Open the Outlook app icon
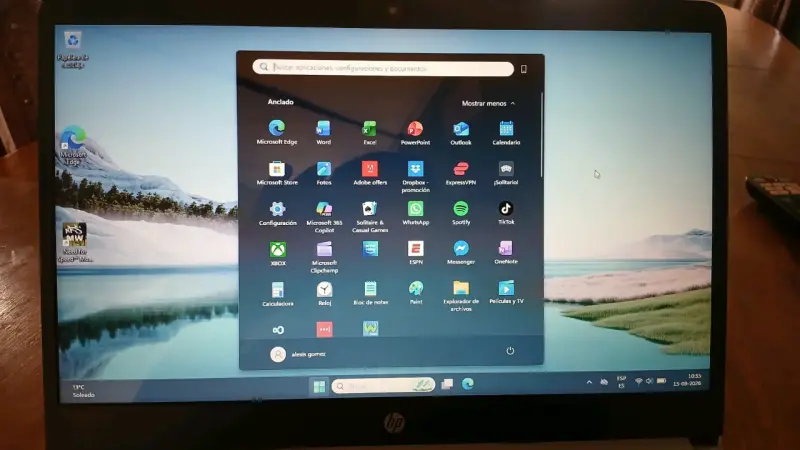 pyautogui.click(x=461, y=133)
